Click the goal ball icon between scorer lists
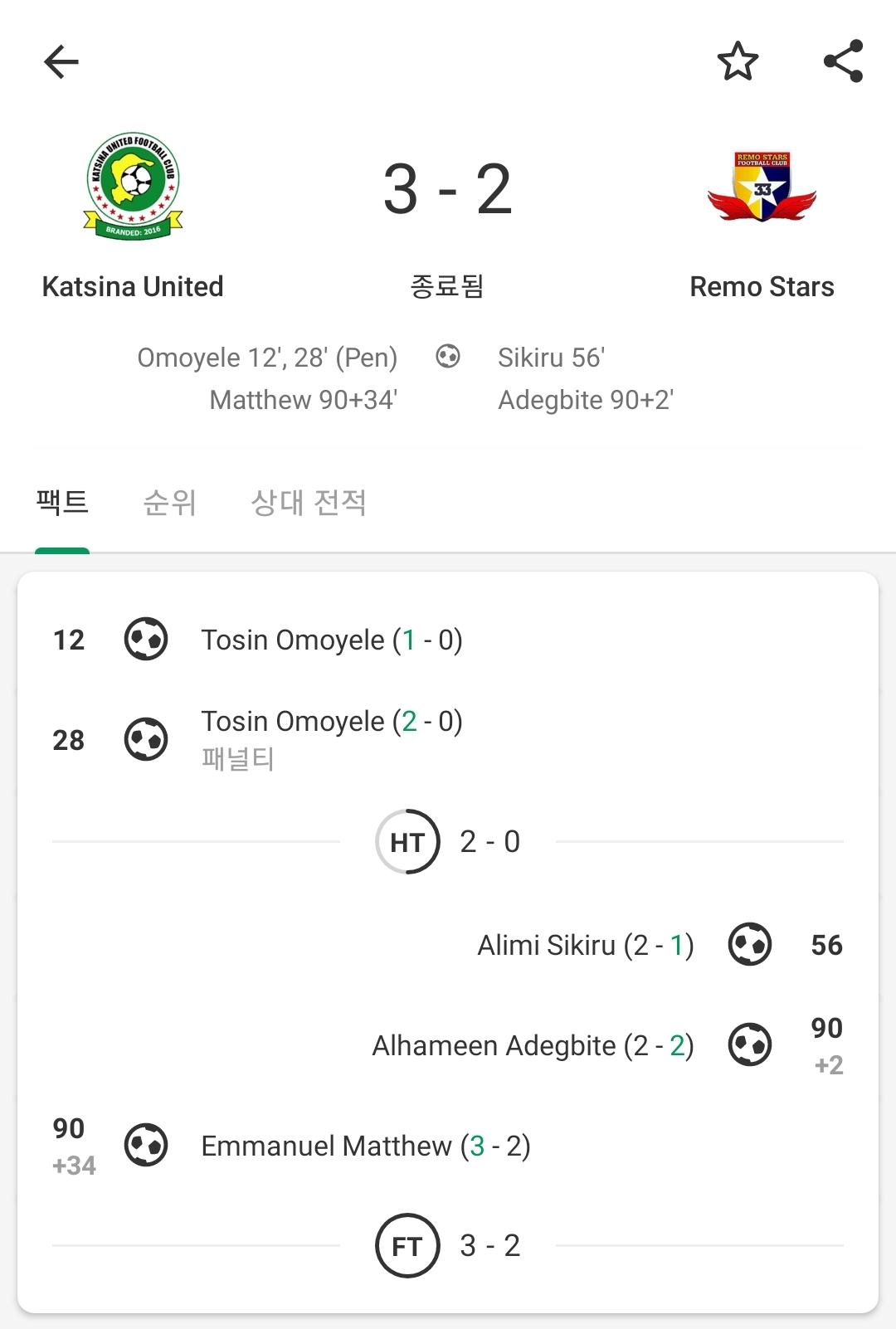 [448, 357]
